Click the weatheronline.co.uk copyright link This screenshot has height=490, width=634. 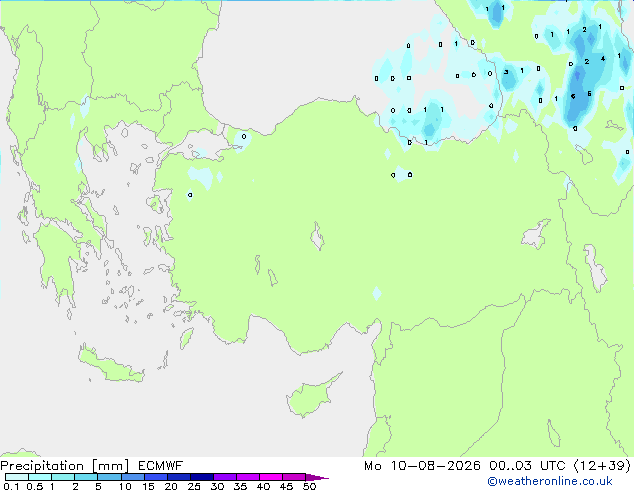pyautogui.click(x=550, y=482)
